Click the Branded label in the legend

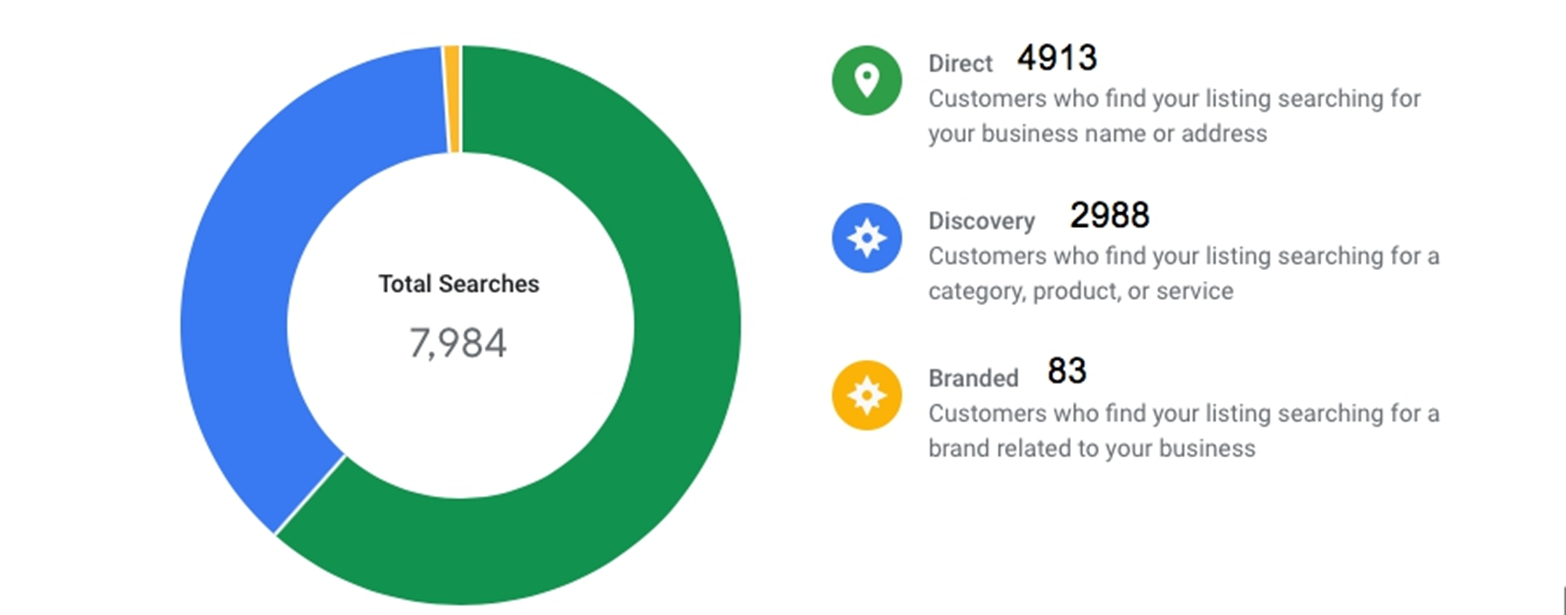pyautogui.click(x=973, y=378)
